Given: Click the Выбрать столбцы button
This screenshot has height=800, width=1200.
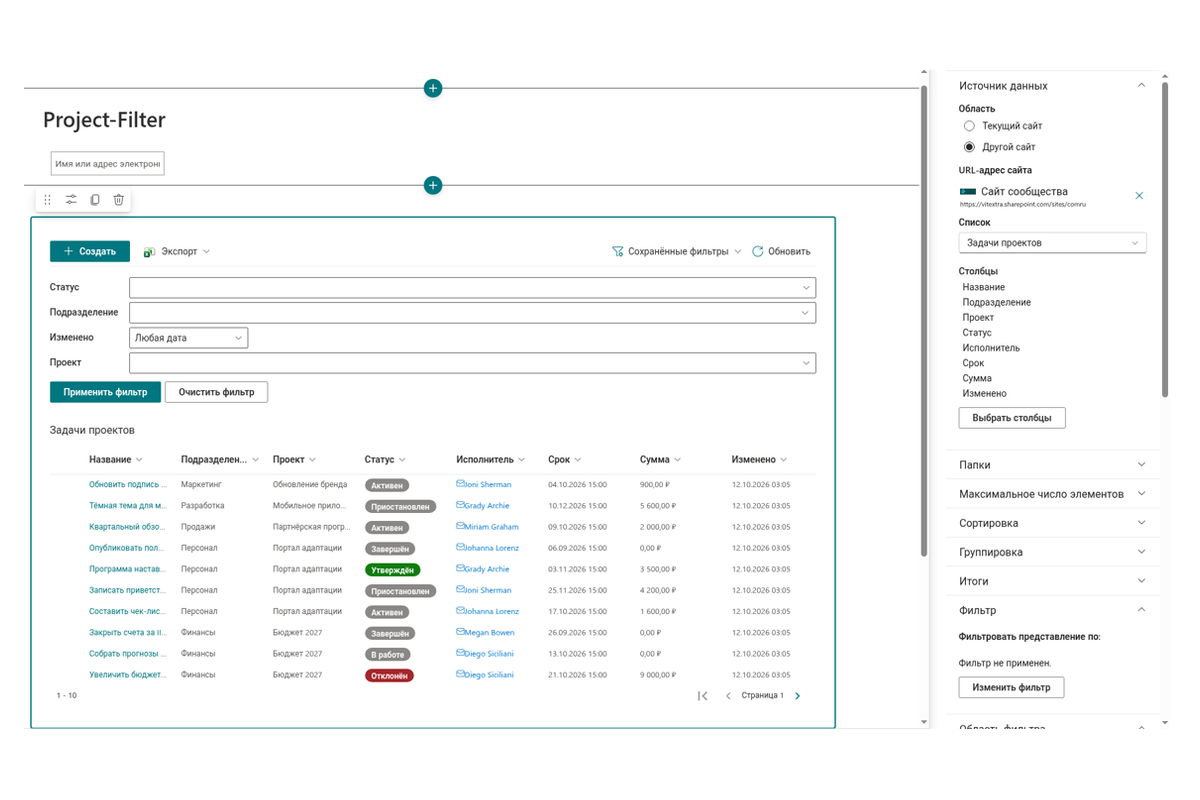Looking at the screenshot, I should (x=1012, y=417).
